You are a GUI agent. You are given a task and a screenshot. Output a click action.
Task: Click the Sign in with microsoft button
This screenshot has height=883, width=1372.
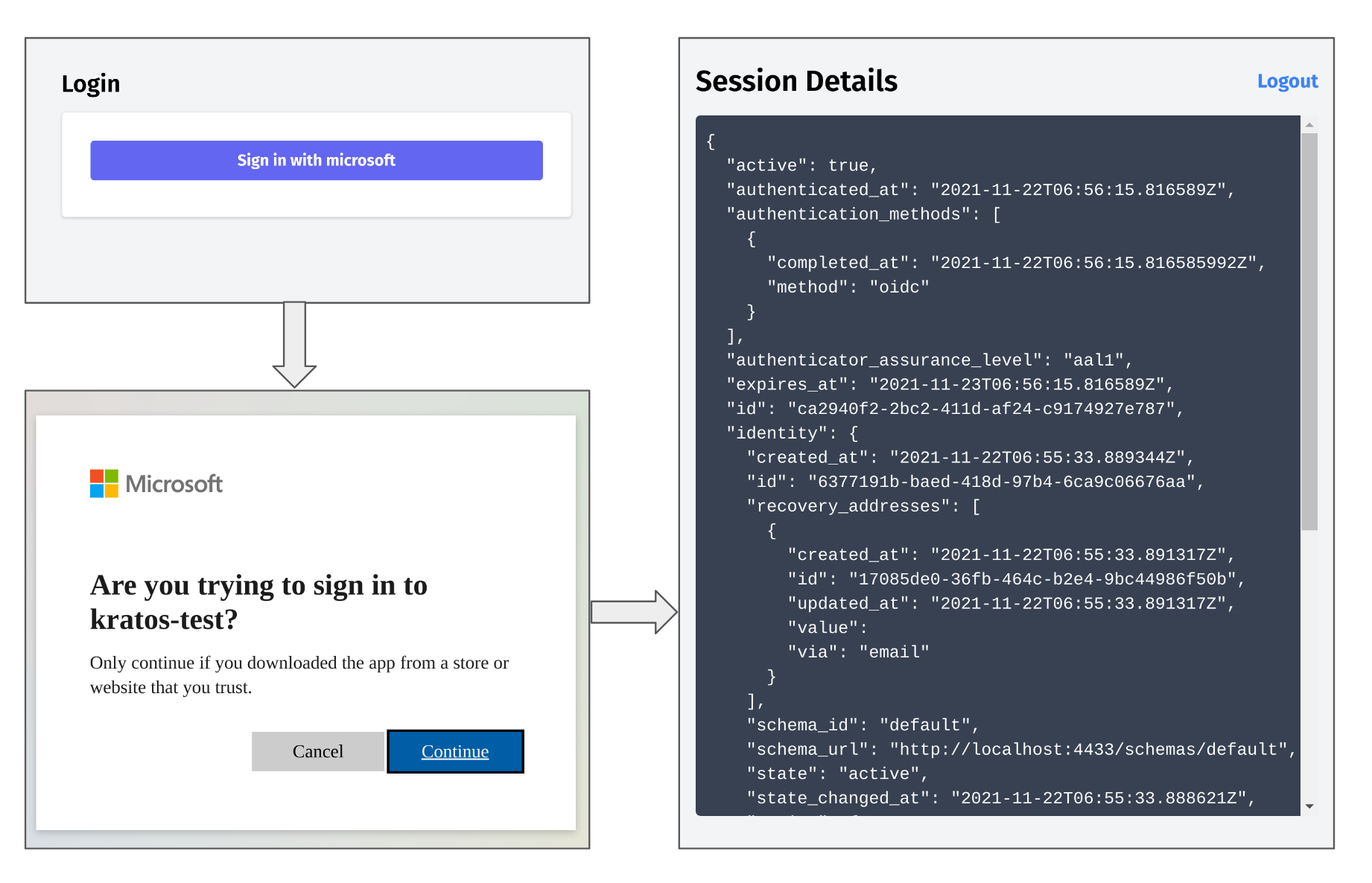pyautogui.click(x=317, y=160)
